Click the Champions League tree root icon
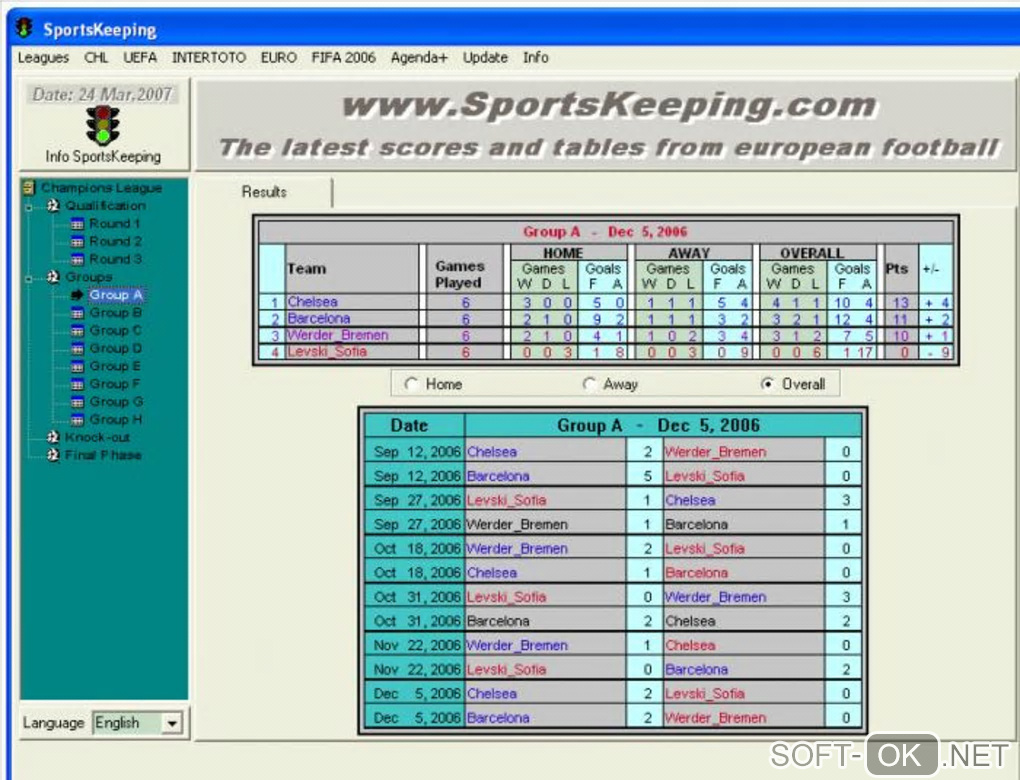Image resolution: width=1020 pixels, height=780 pixels. point(29,188)
